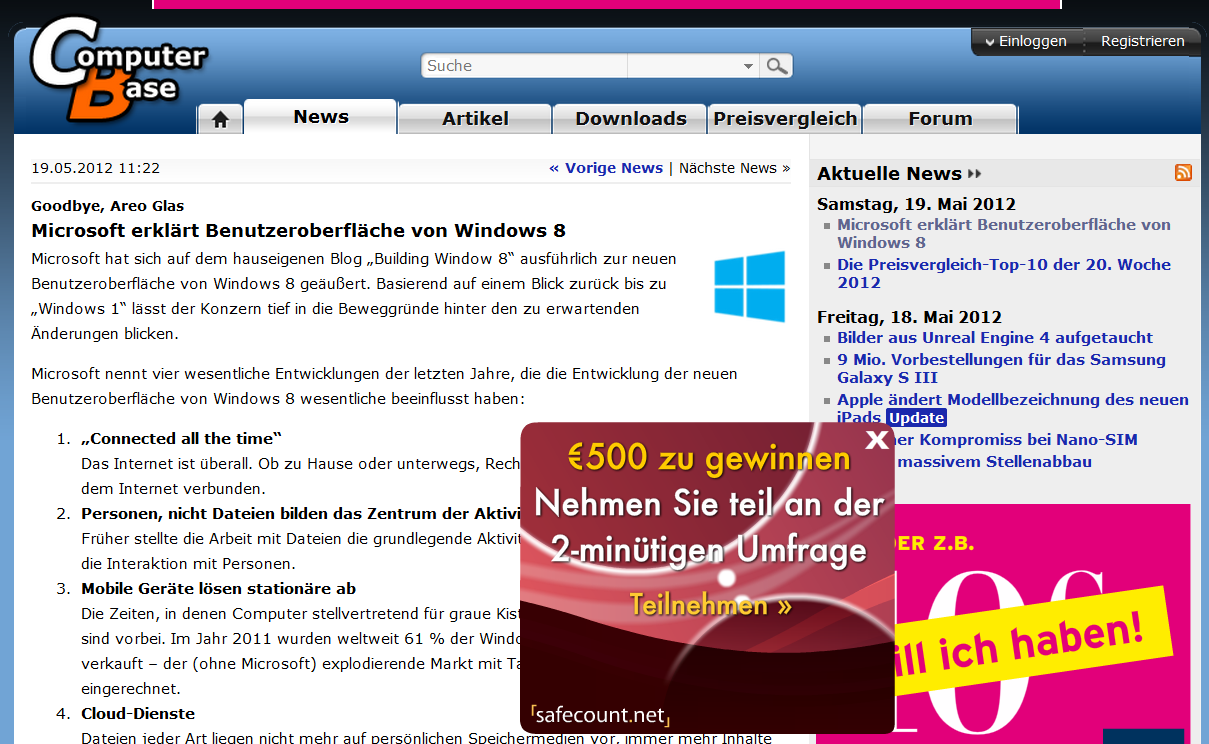
Task: Close the survey popup with the X
Action: tap(877, 440)
